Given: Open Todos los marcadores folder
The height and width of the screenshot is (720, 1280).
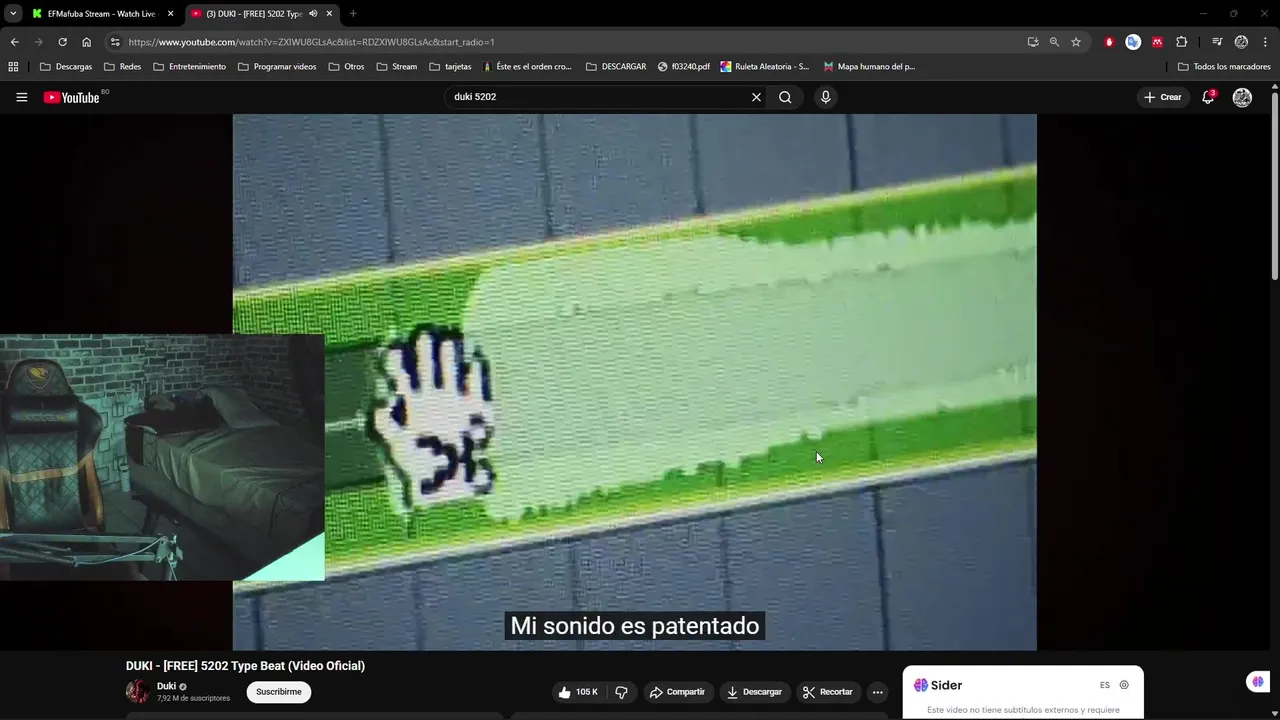Looking at the screenshot, I should coord(1224,67).
